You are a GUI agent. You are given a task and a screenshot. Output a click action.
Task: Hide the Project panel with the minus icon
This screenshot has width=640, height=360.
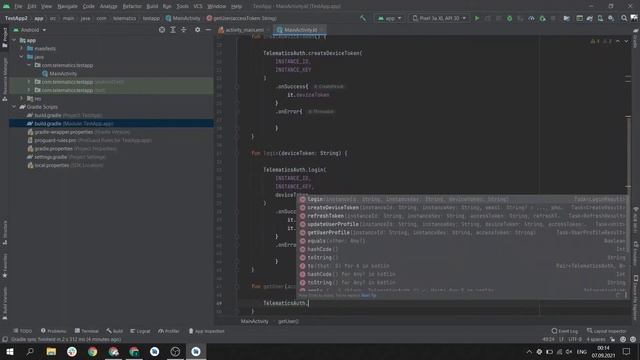point(208,30)
